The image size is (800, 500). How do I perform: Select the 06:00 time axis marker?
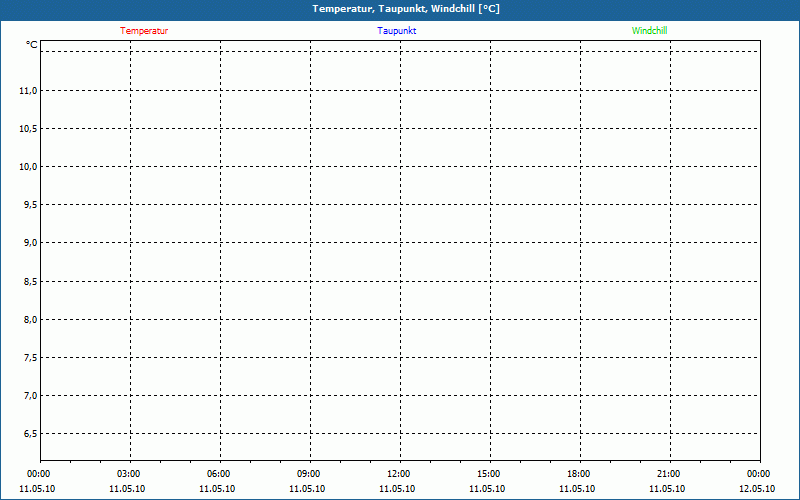(x=218, y=474)
